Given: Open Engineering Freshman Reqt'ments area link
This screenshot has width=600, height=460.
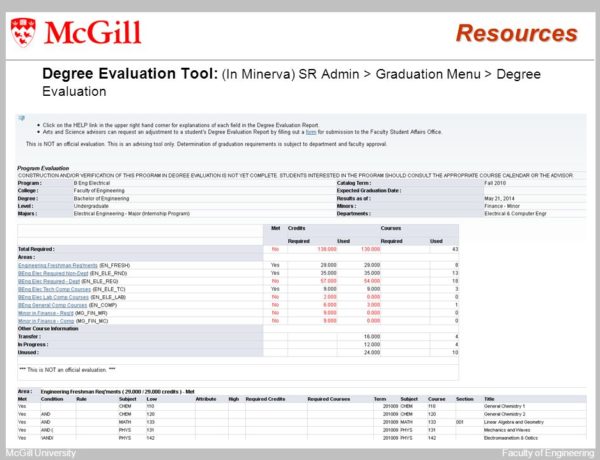Looking at the screenshot, I should tap(58, 263).
